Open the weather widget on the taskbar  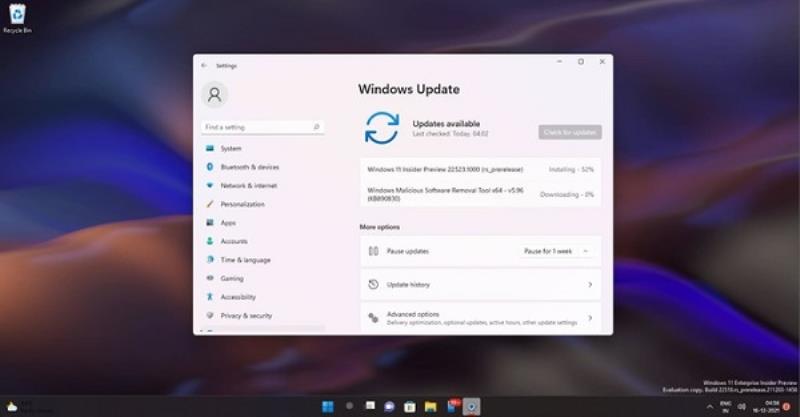[29, 407]
